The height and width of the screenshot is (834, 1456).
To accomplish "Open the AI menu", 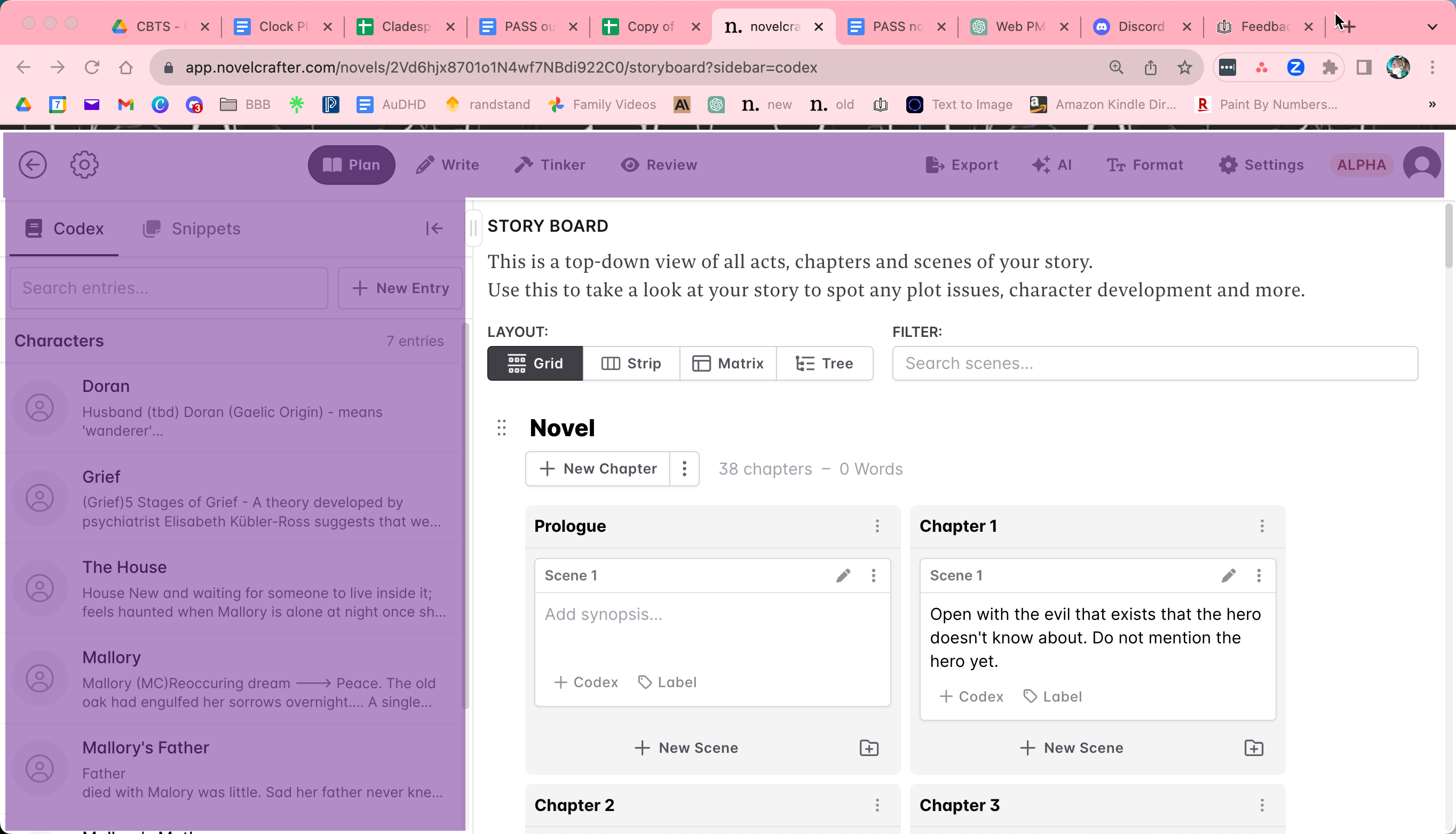I will click(x=1052, y=165).
